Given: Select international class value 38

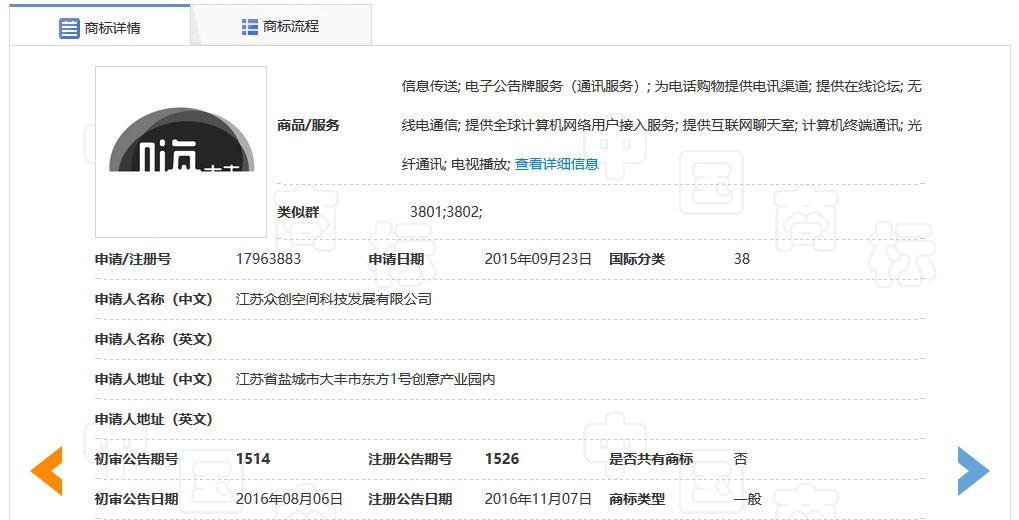Looking at the screenshot, I should (742, 259).
